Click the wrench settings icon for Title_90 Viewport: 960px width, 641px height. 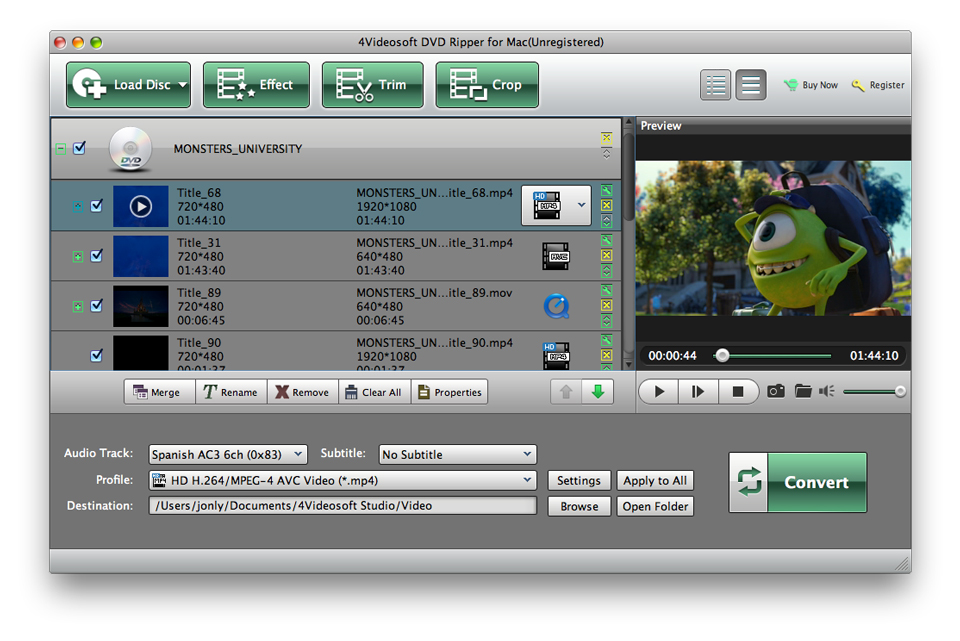(606, 340)
